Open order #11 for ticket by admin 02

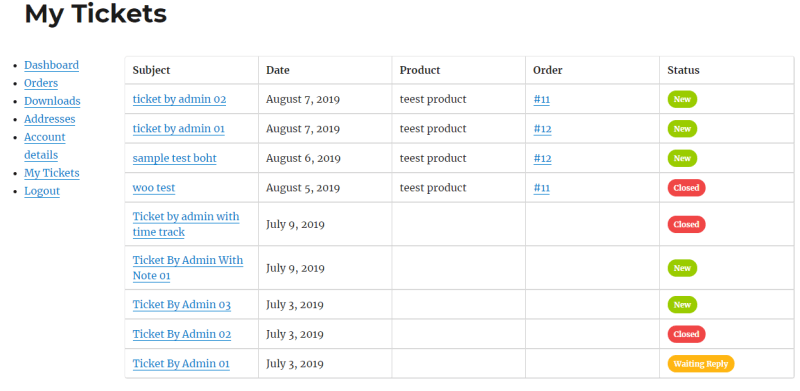[x=542, y=99]
